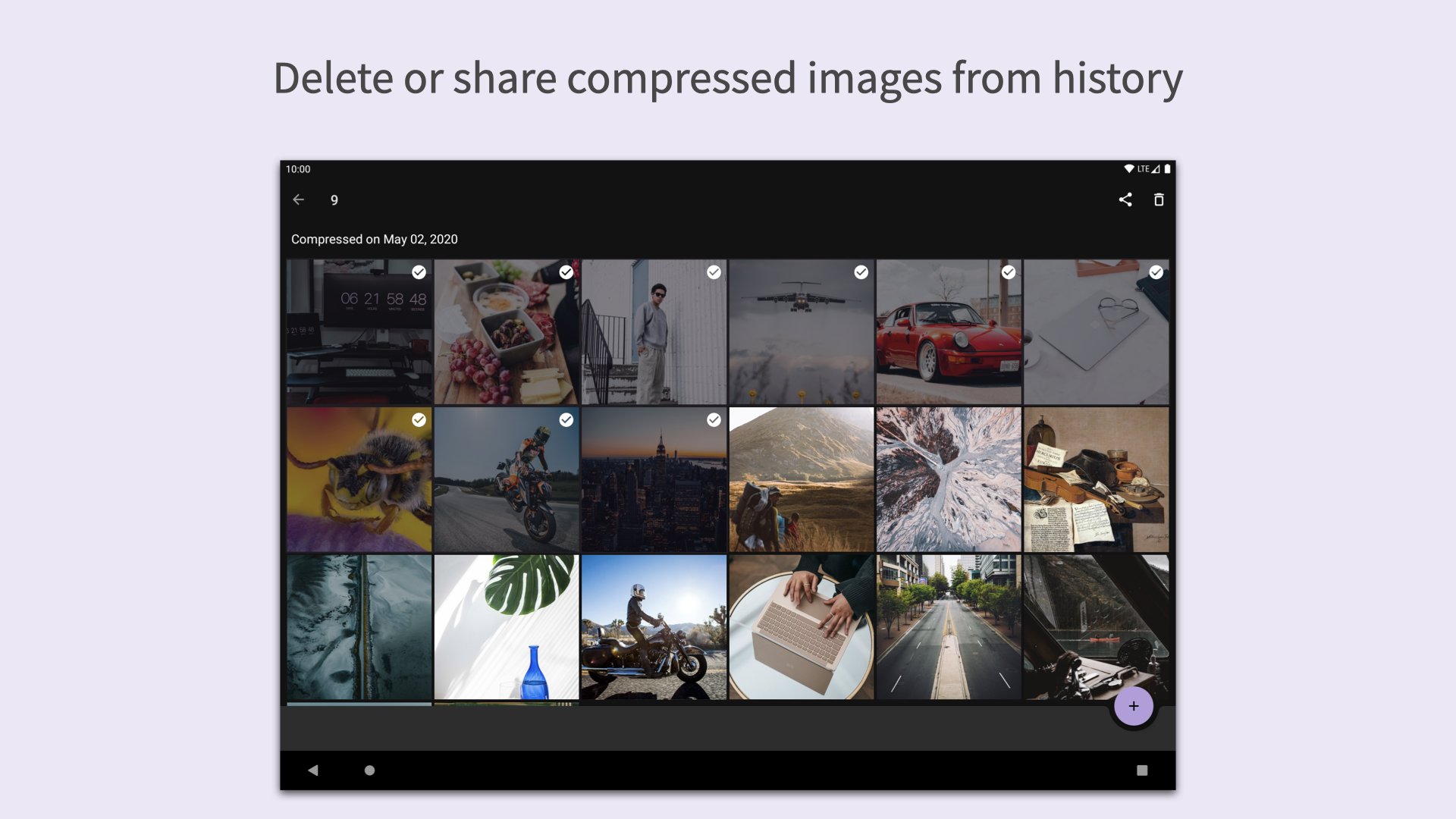Select the blue bottle with leaf photo
The image size is (1456, 819).
pyautogui.click(x=507, y=628)
